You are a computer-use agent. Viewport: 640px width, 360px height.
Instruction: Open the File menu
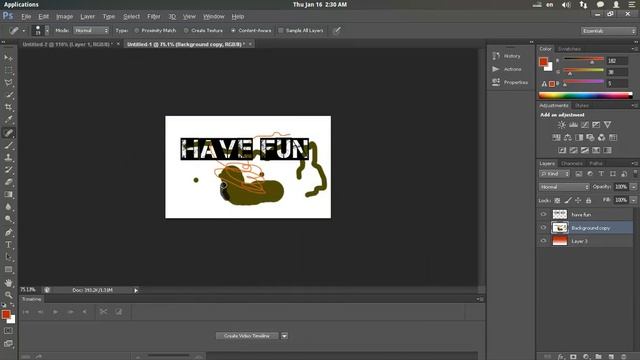click(x=26, y=17)
